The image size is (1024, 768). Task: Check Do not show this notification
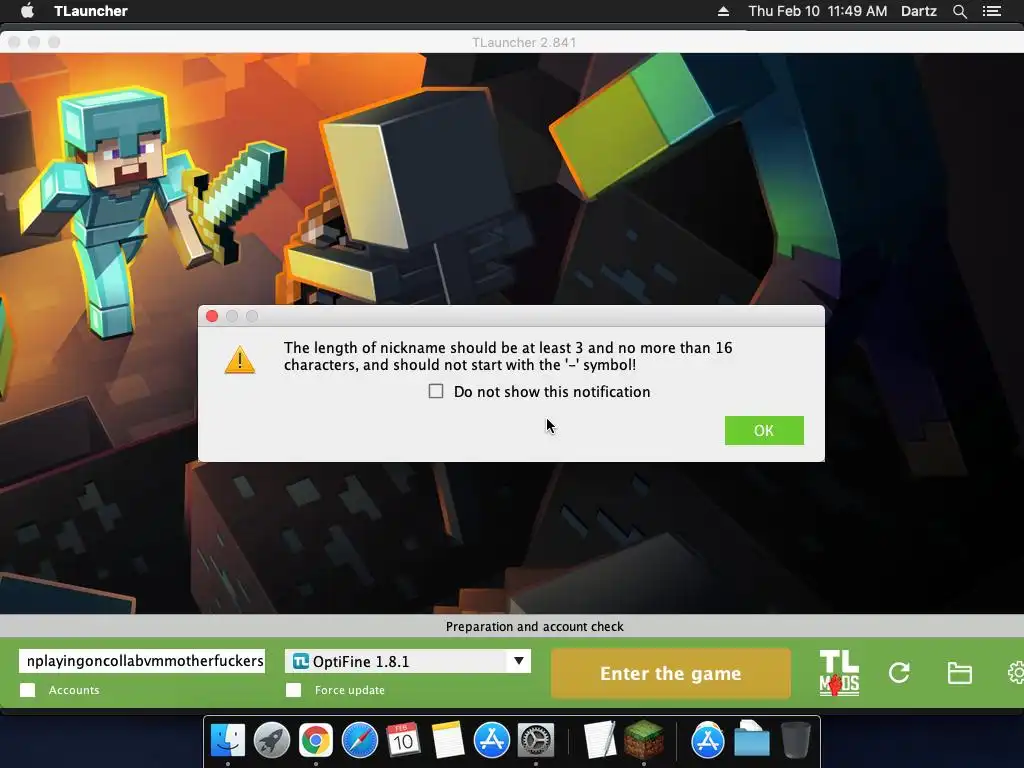coord(436,391)
